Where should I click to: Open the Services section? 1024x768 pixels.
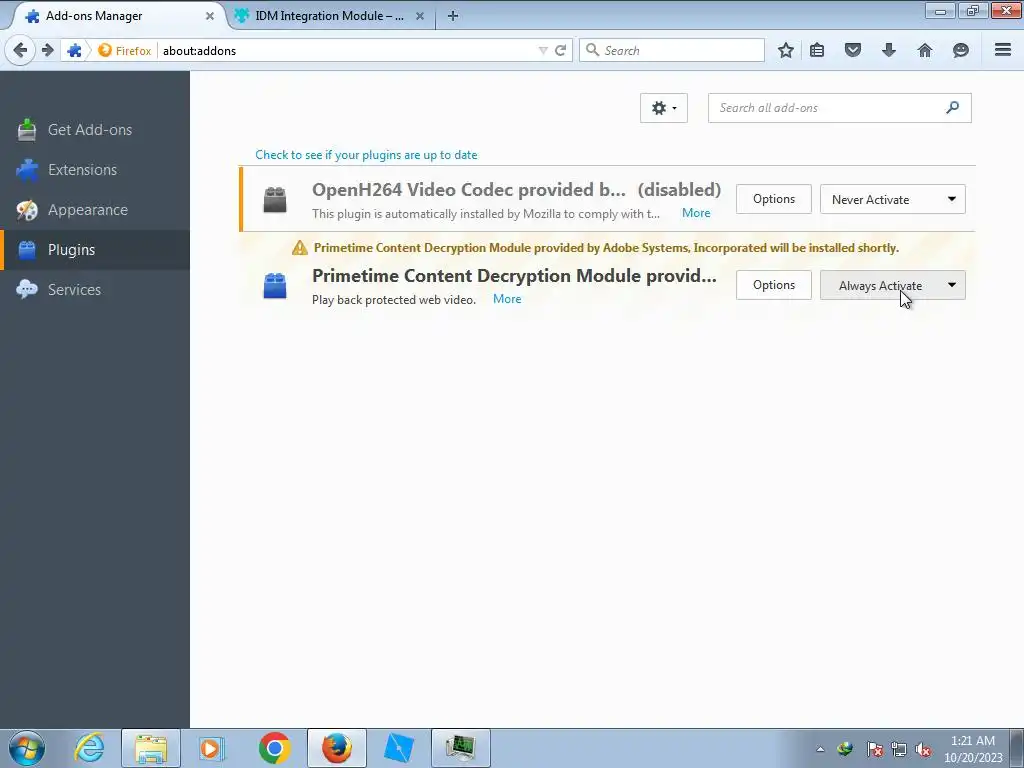(95, 289)
